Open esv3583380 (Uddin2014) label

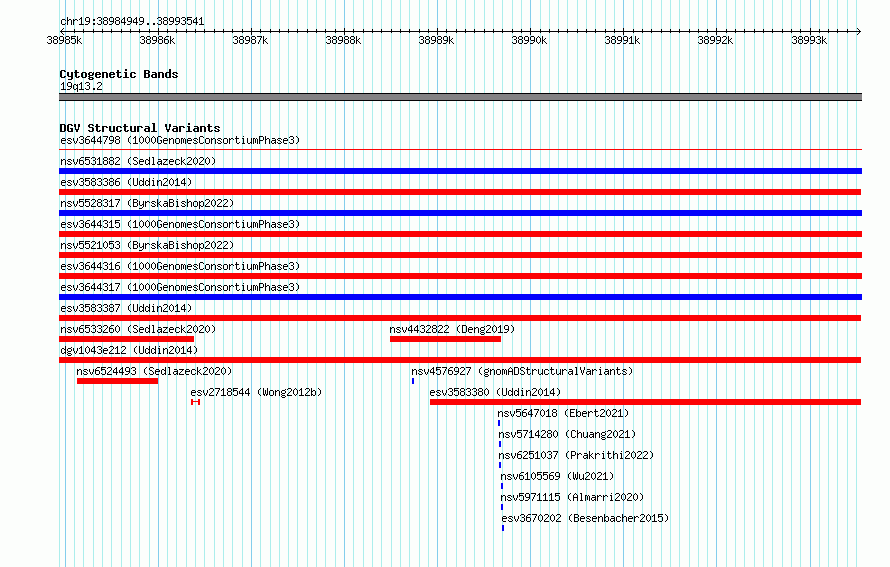(495, 392)
